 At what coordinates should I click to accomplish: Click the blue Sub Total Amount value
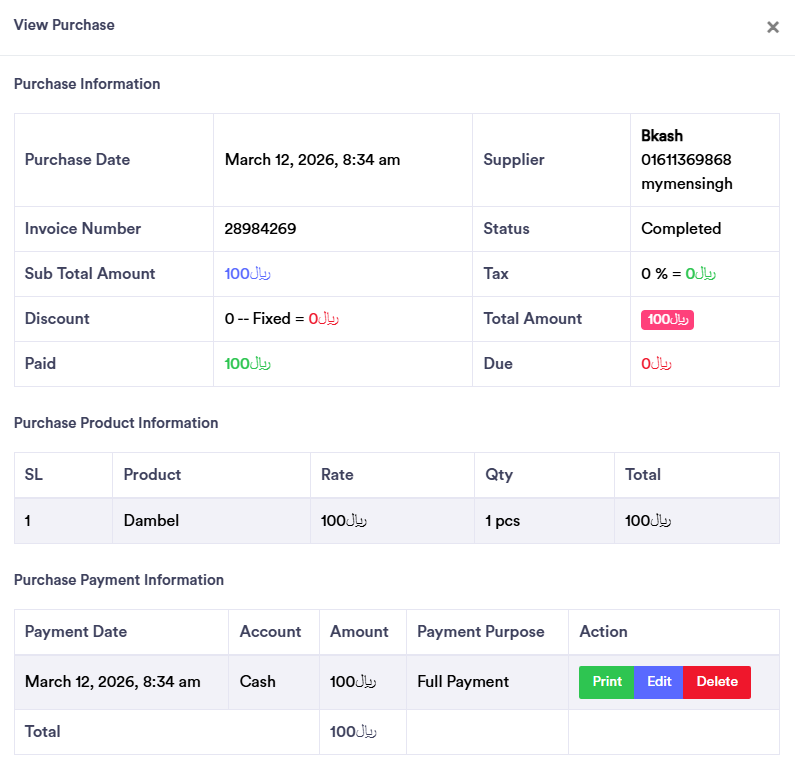(x=248, y=274)
